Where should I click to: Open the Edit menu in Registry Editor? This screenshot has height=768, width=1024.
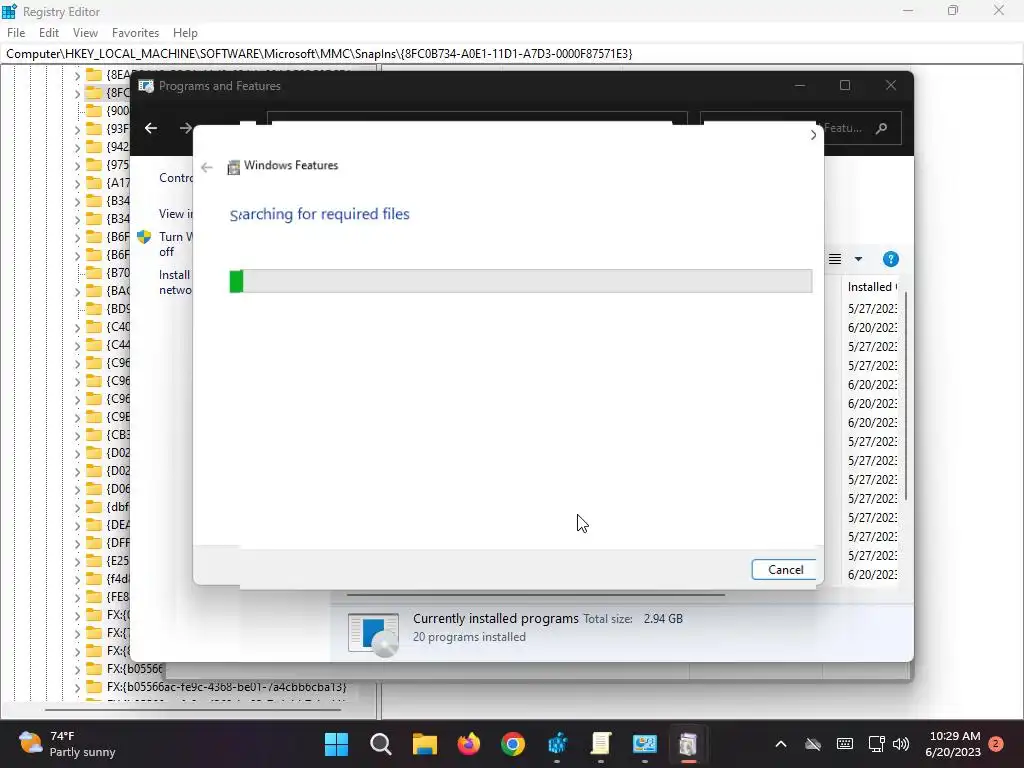coord(49,33)
